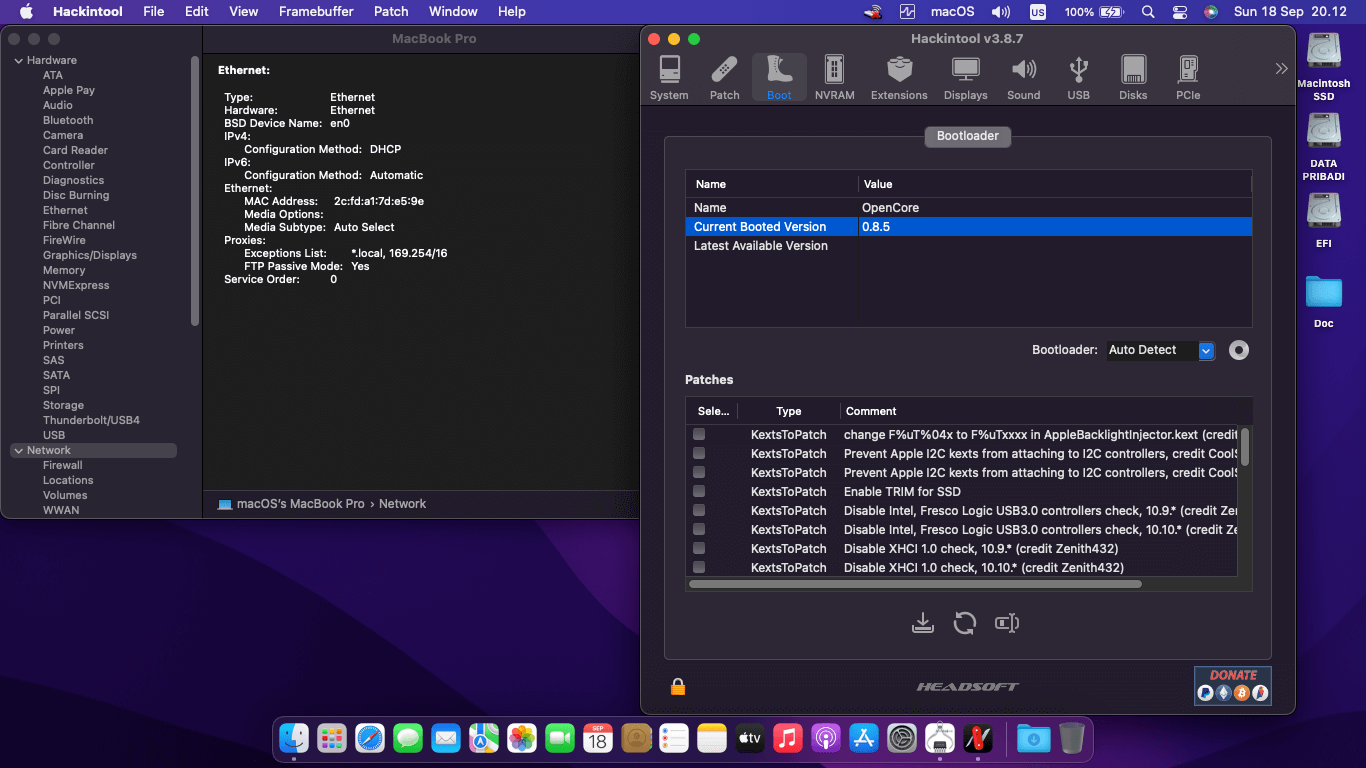
Task: Open the Sound section
Action: coord(1023,78)
